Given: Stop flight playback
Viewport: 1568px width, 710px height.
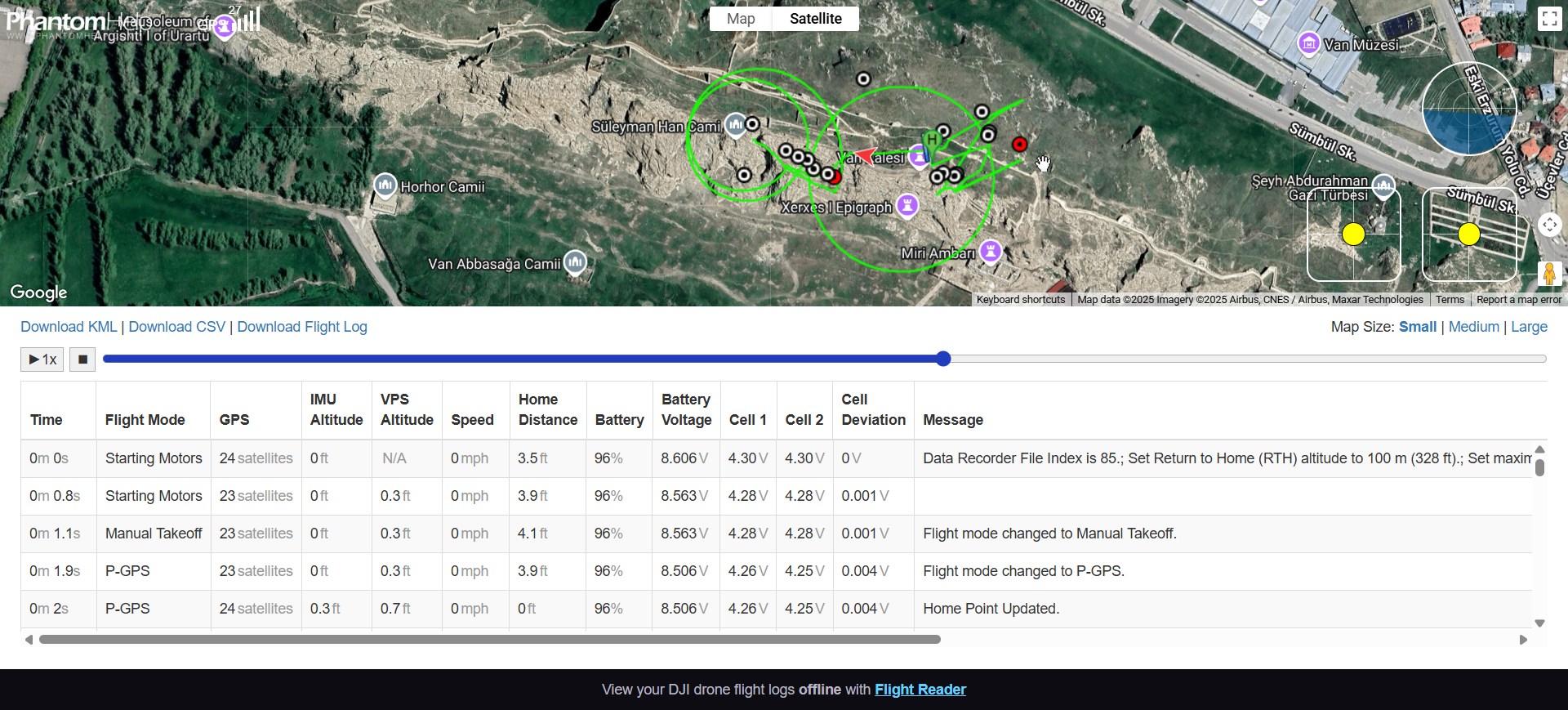Looking at the screenshot, I should [82, 359].
